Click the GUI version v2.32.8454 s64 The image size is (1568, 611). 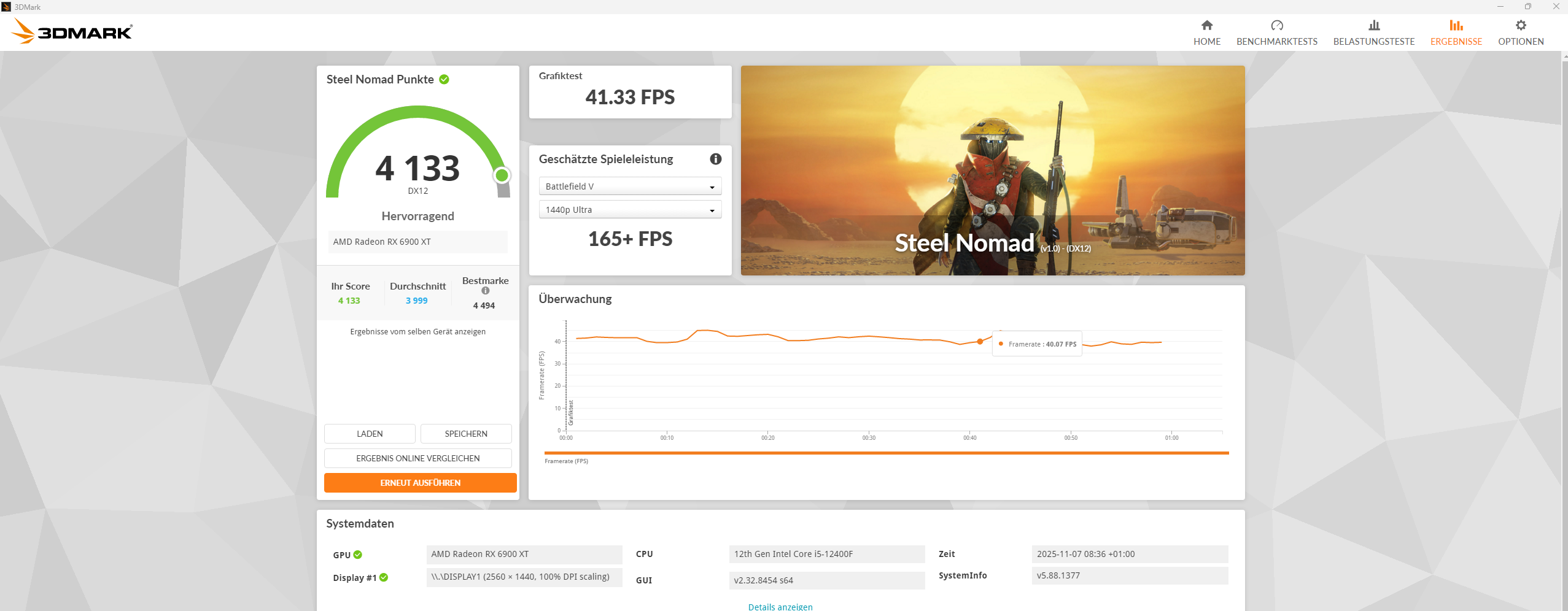(827, 580)
